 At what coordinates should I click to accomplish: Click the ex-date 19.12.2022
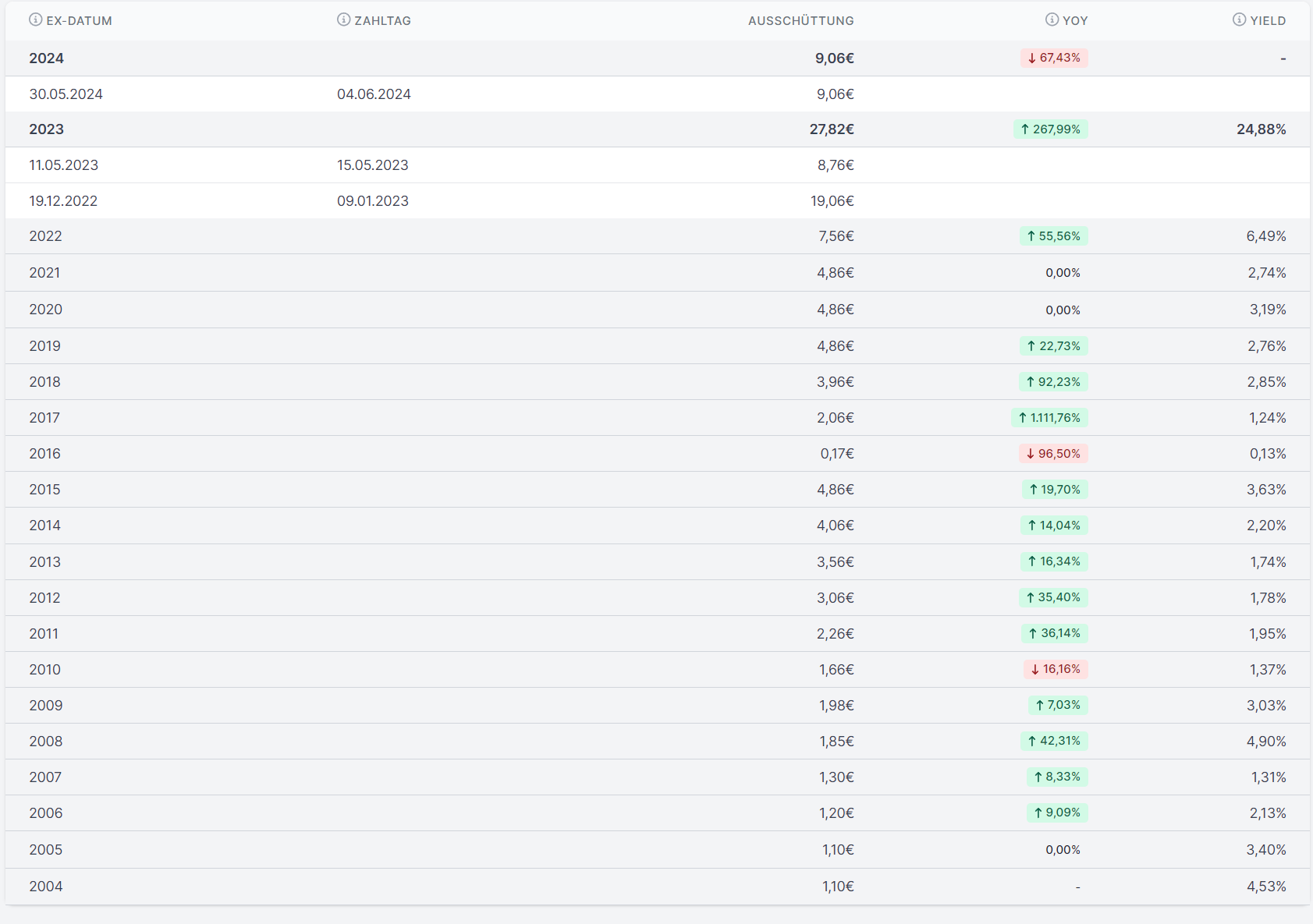[x=63, y=201]
